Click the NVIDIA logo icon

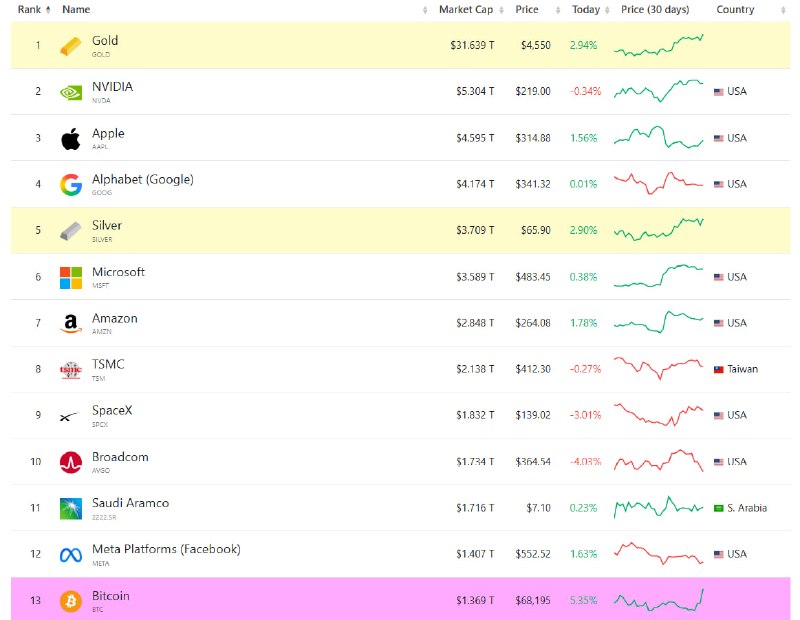70,92
